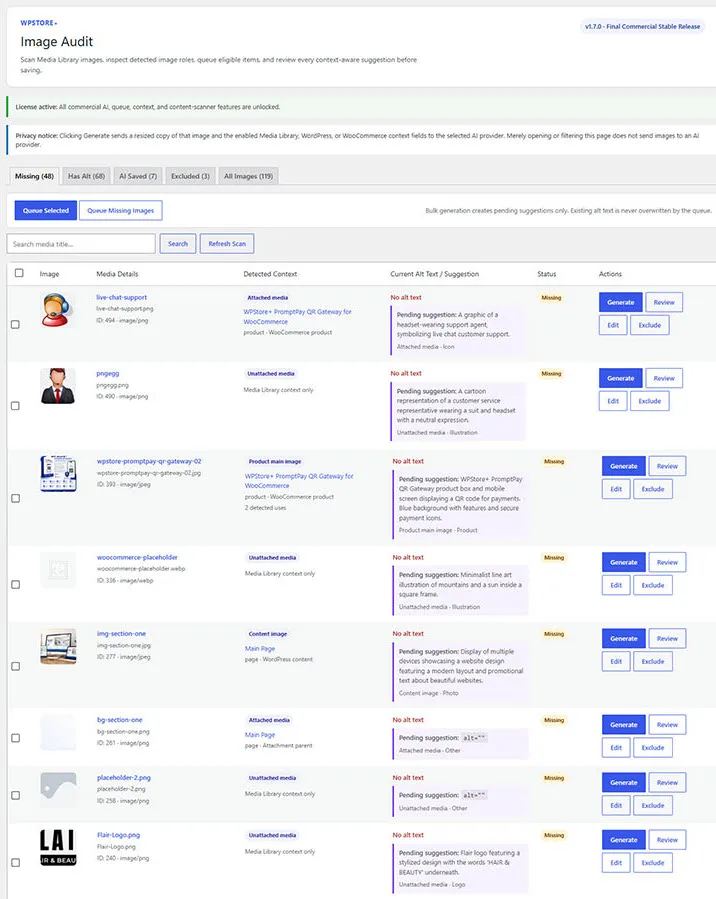Open the AI Saved (7) tab
The width and height of the screenshot is (716, 899).
pos(138,176)
